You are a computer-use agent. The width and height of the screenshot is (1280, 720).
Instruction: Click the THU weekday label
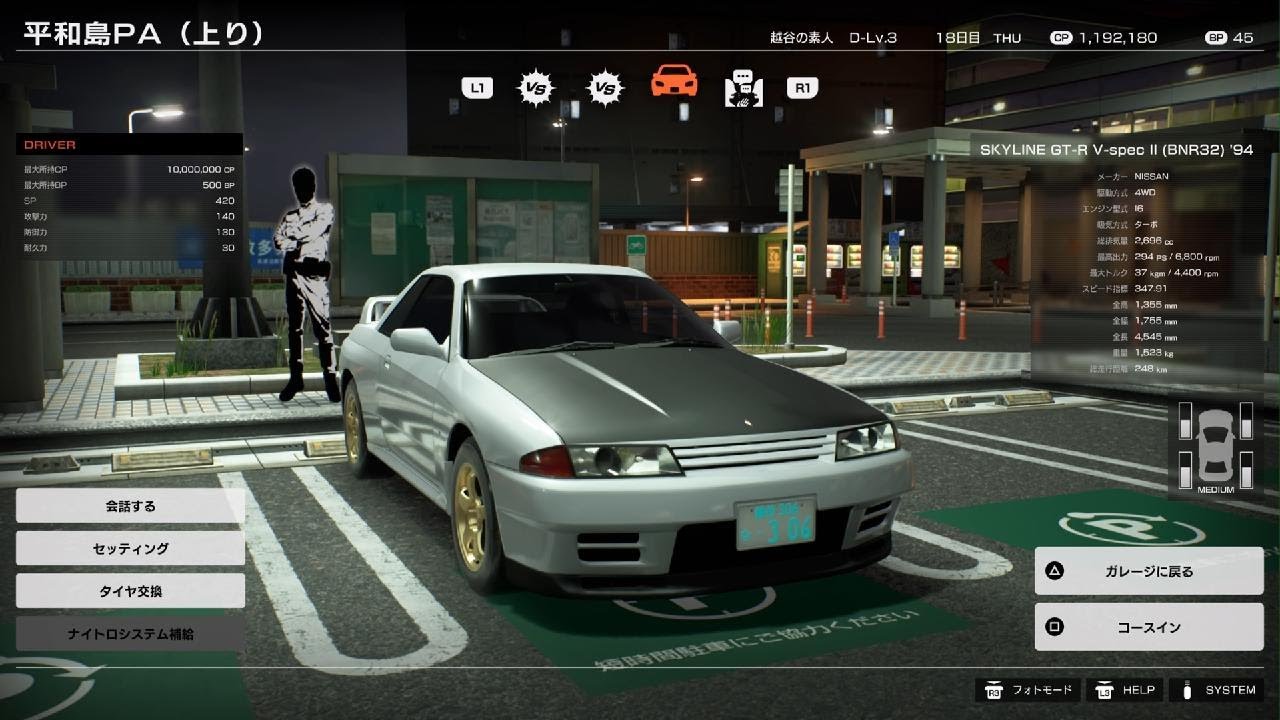(1007, 38)
